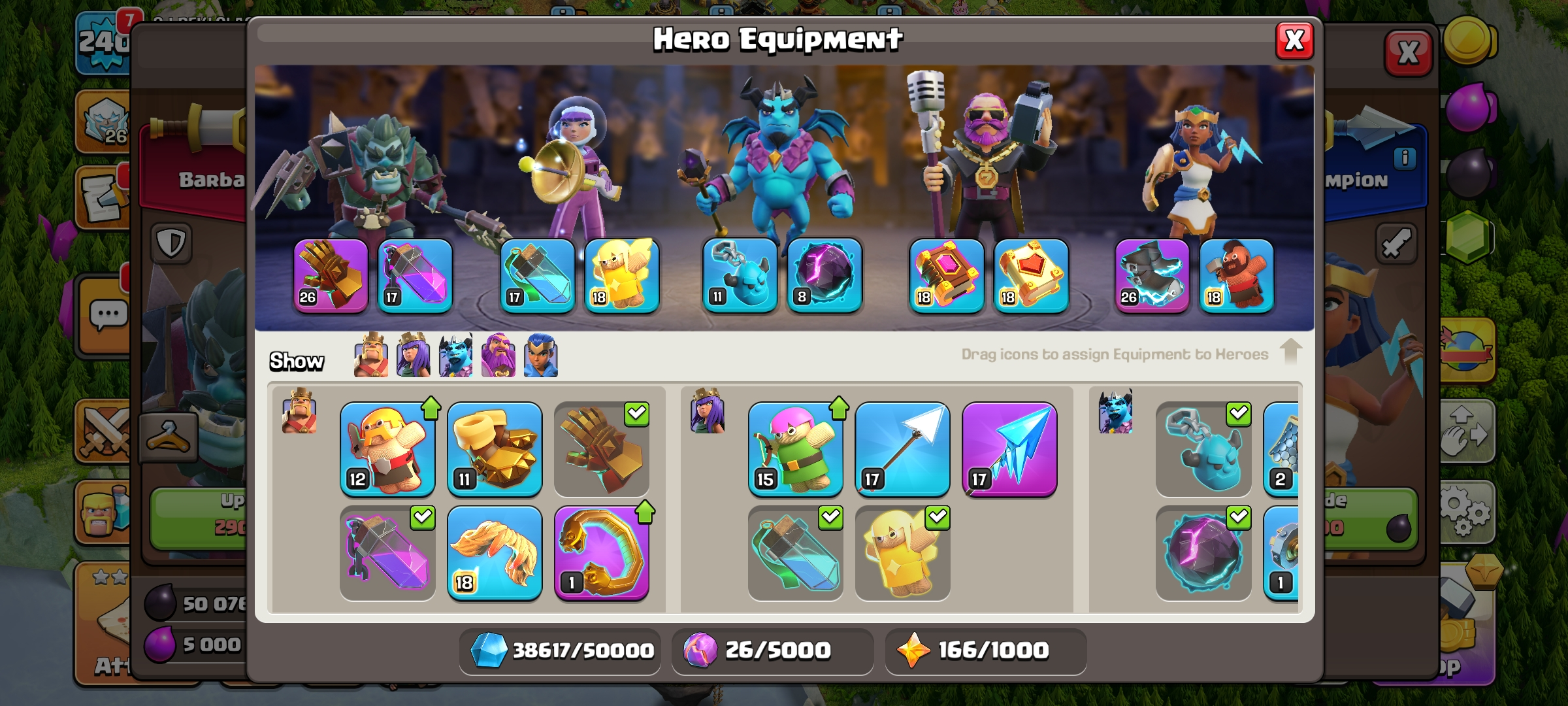The width and height of the screenshot is (1568, 706).
Task: Tap the Glowy Ore 26/5000 counter
Action: [772, 650]
